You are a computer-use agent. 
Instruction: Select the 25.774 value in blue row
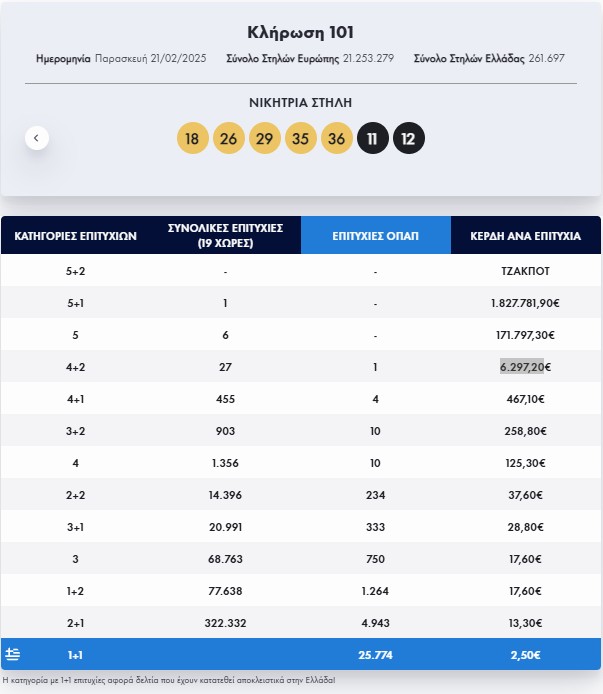pyautogui.click(x=375, y=655)
